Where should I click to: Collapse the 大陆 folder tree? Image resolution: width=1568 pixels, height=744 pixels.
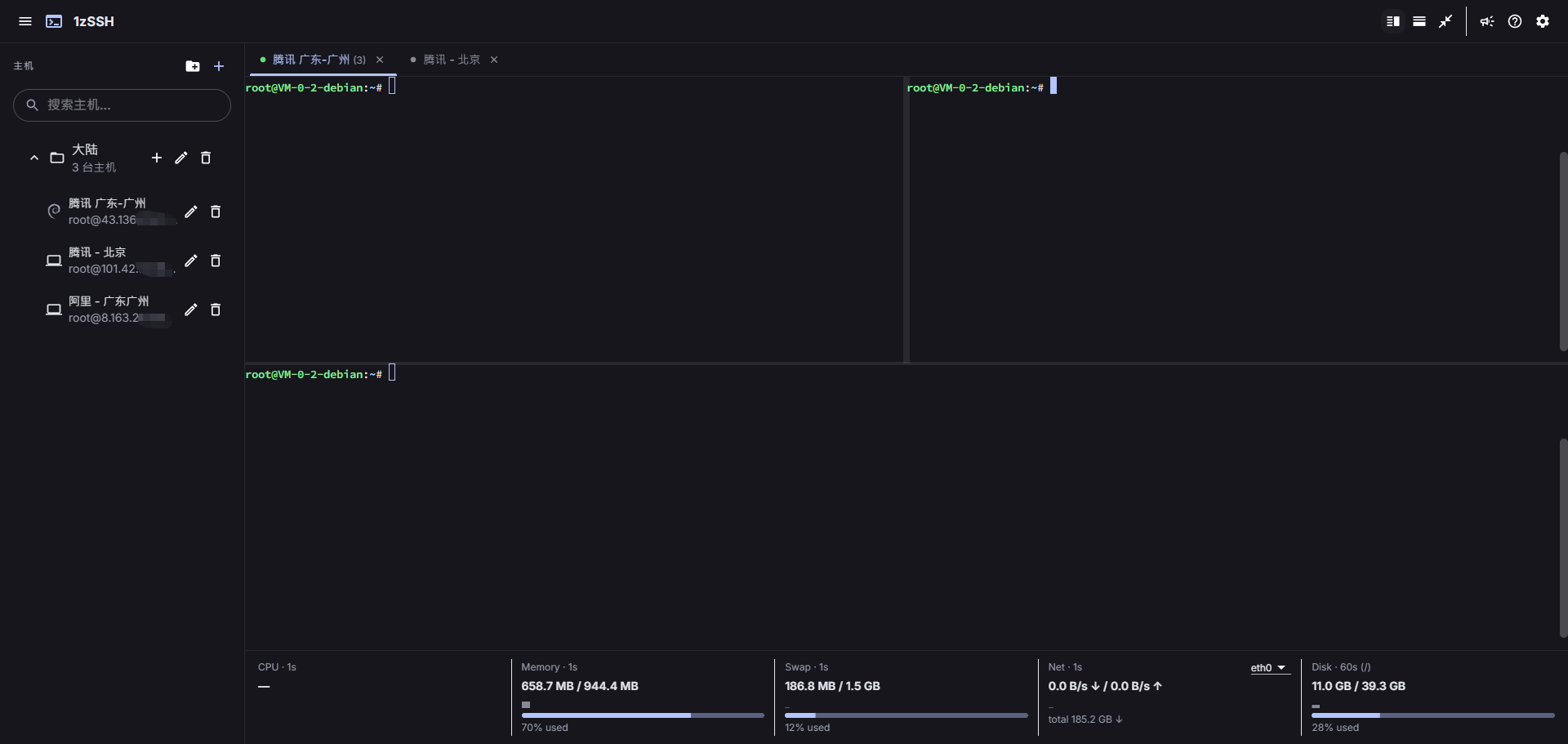tap(34, 158)
